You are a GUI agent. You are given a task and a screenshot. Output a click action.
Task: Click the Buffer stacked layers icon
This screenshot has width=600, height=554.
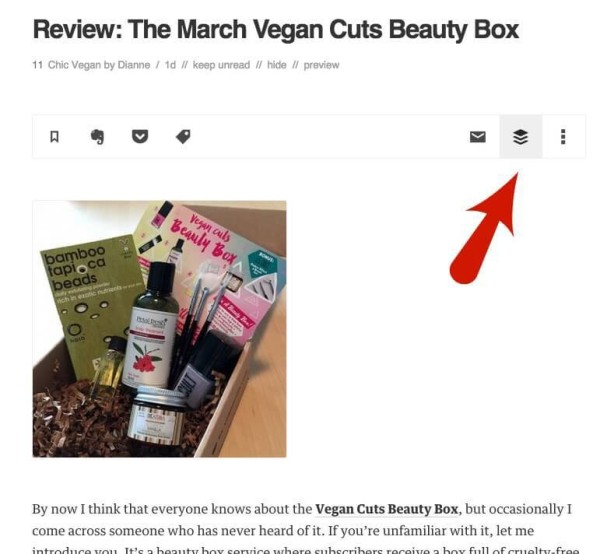coord(520,137)
